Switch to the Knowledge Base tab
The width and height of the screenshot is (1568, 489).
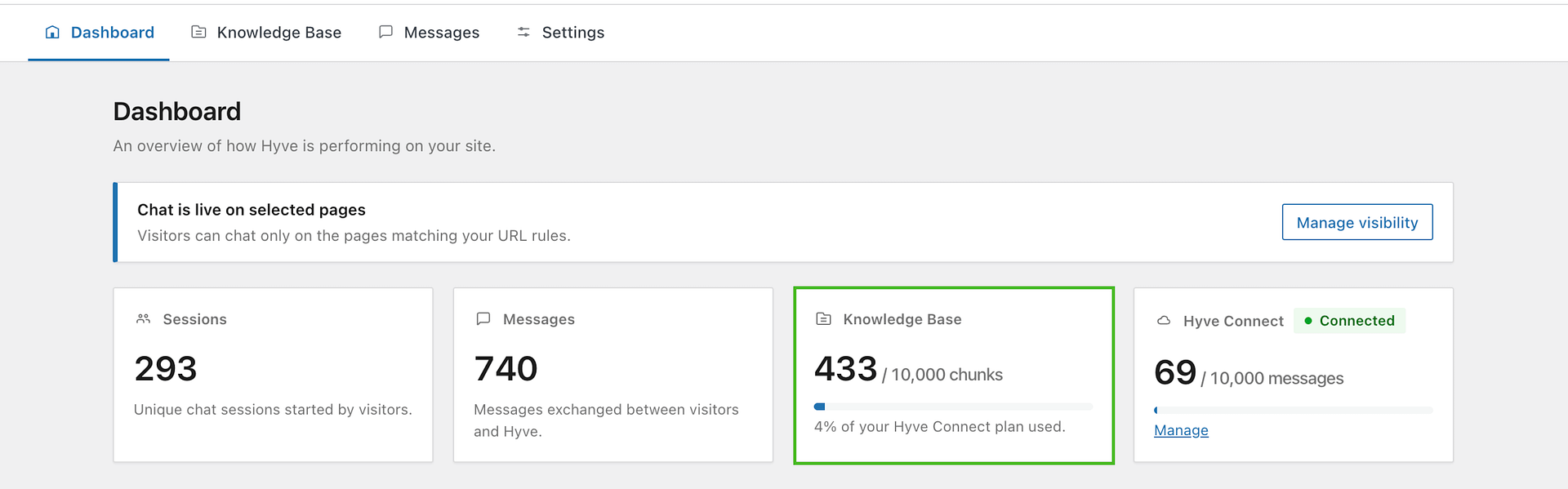click(x=266, y=33)
